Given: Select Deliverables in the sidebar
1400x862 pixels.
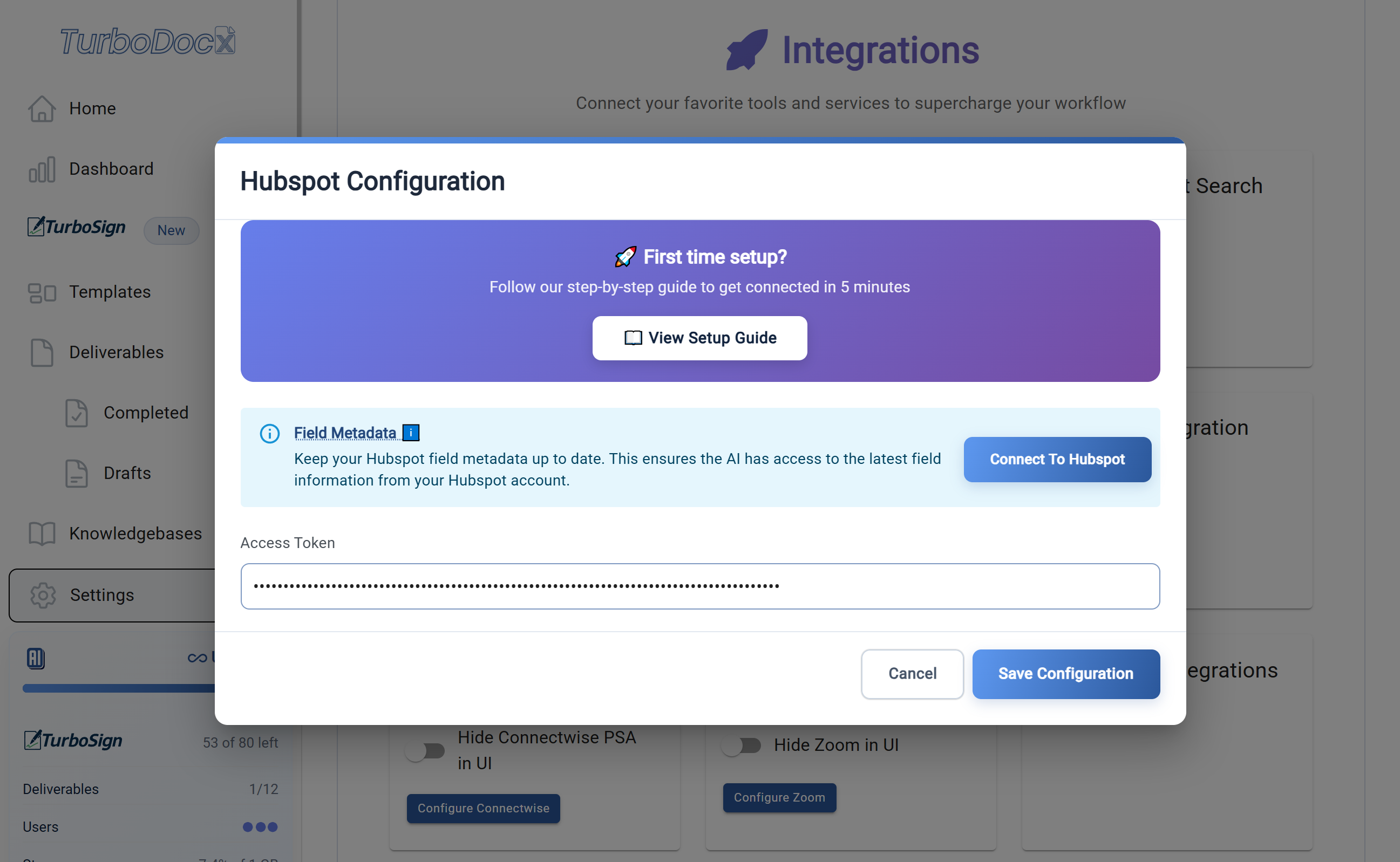Looking at the screenshot, I should click(x=117, y=352).
